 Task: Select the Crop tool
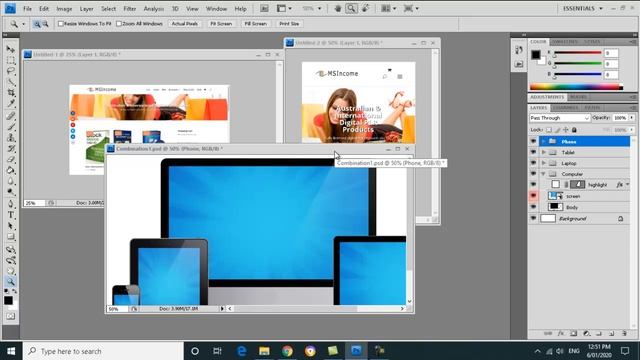11,93
